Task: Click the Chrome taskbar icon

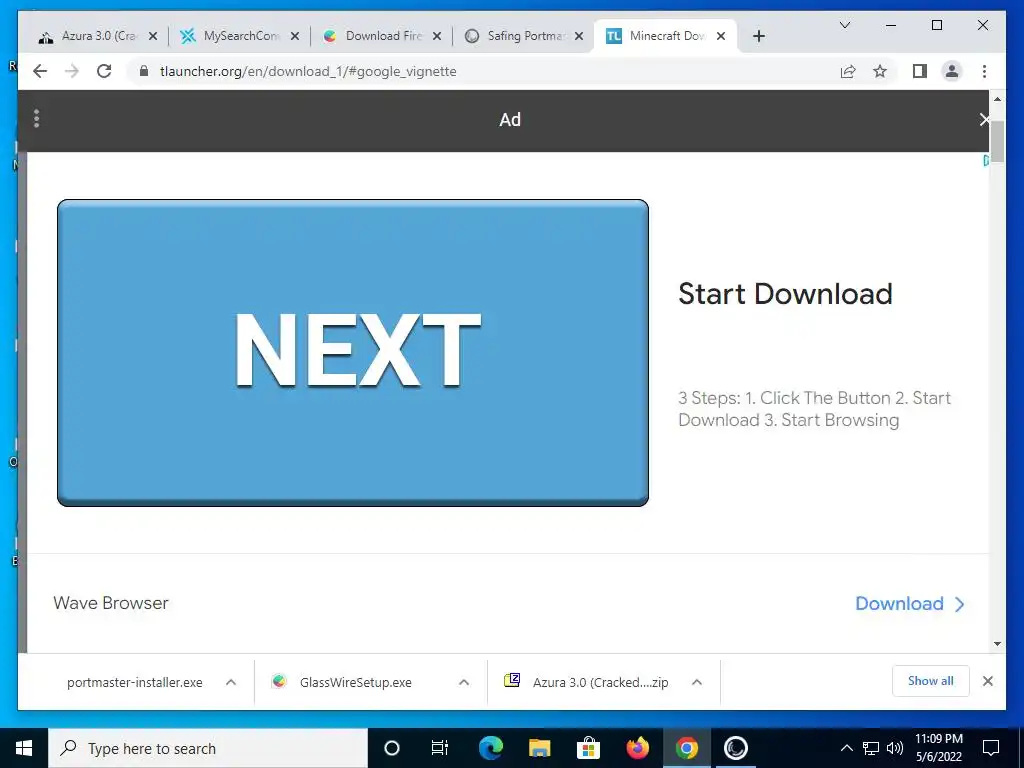Action: pyautogui.click(x=686, y=748)
